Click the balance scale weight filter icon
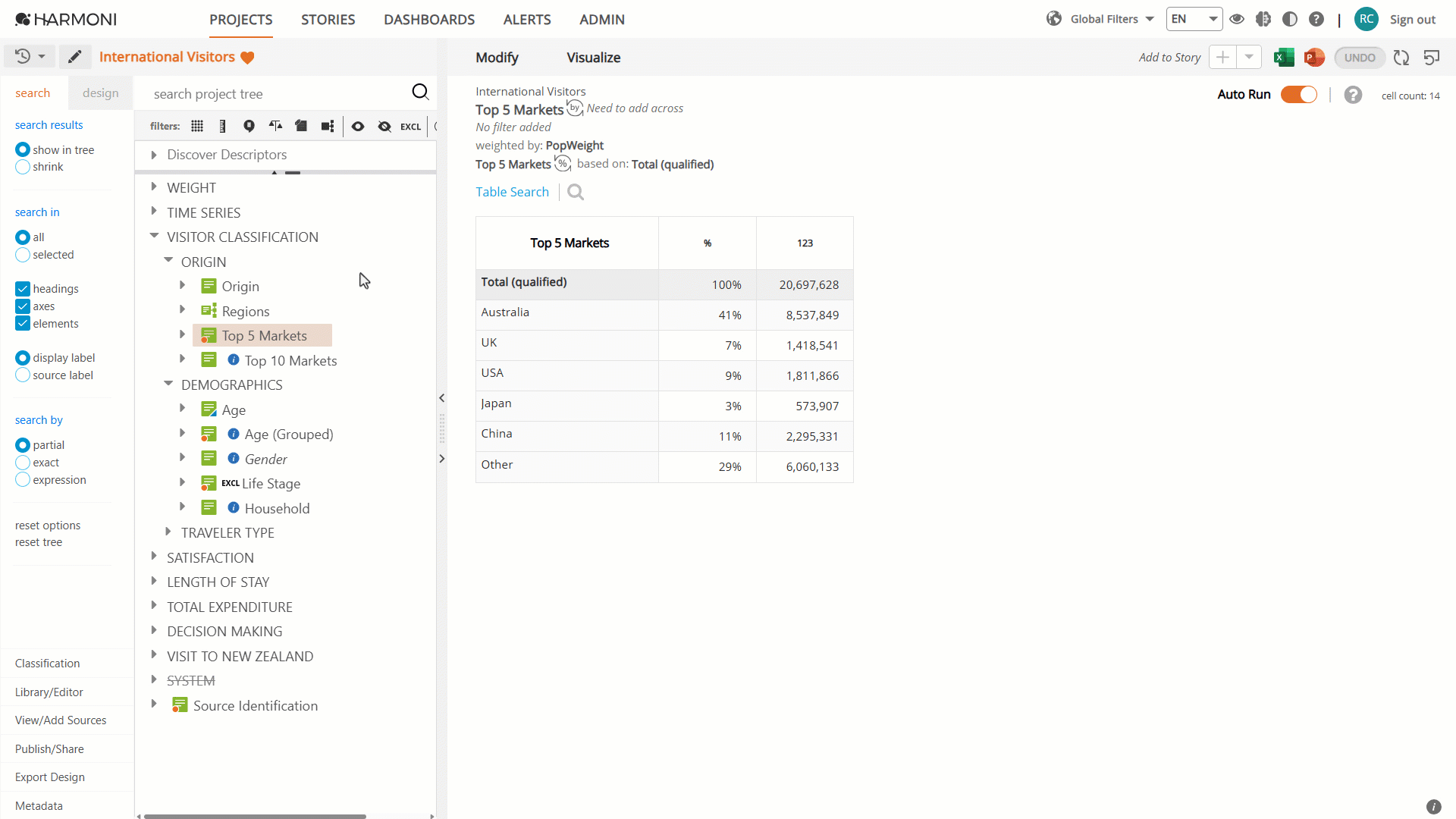 point(275,127)
